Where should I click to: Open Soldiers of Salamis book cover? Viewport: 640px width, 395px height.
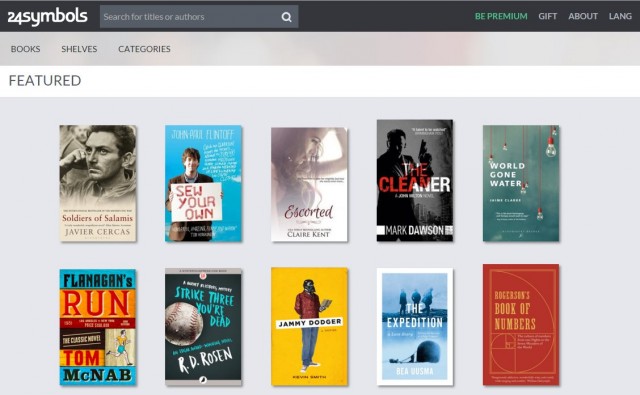pyautogui.click(x=98, y=183)
